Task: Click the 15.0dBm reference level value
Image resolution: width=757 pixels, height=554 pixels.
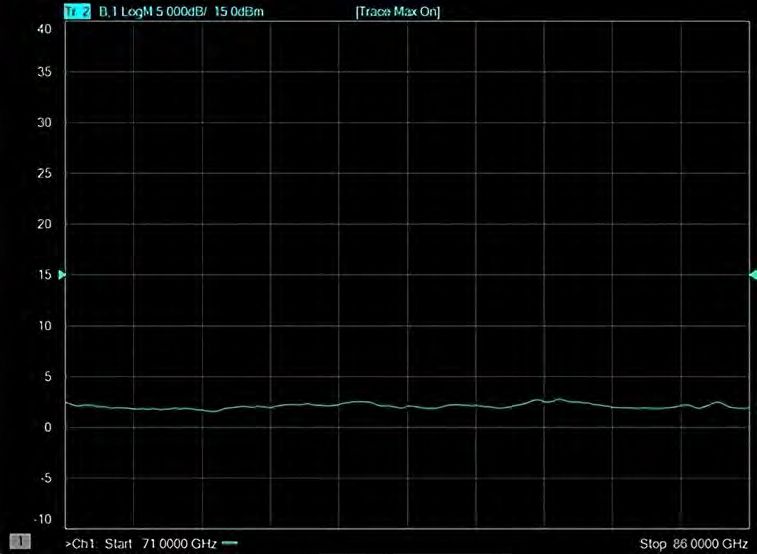Action: (238, 12)
